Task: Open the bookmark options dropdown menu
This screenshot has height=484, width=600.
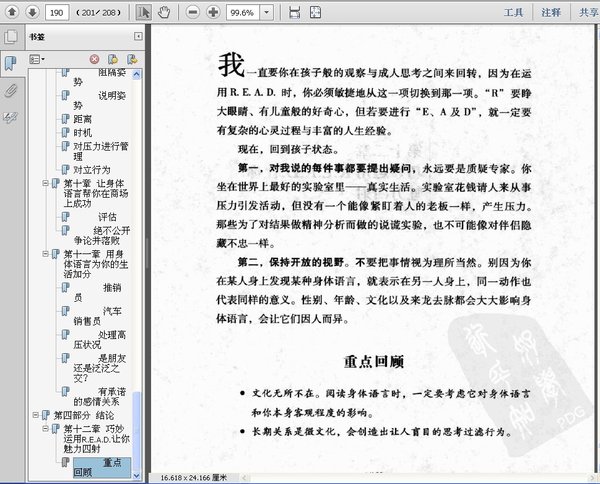Action: point(38,60)
